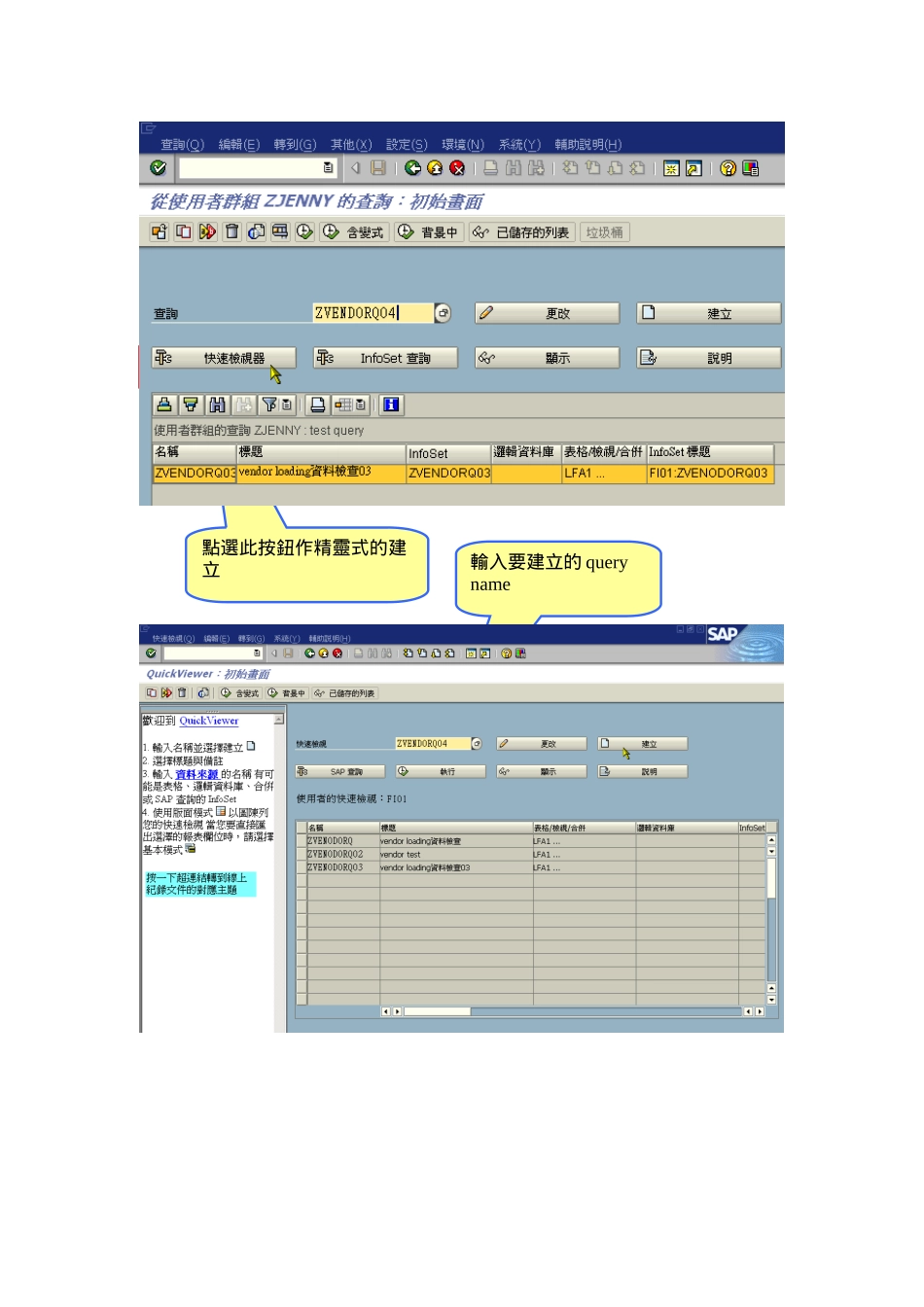The image size is (924, 1307).
Task: Open value help next to 查詢 field ZVENDORQ04
Action: [443, 313]
